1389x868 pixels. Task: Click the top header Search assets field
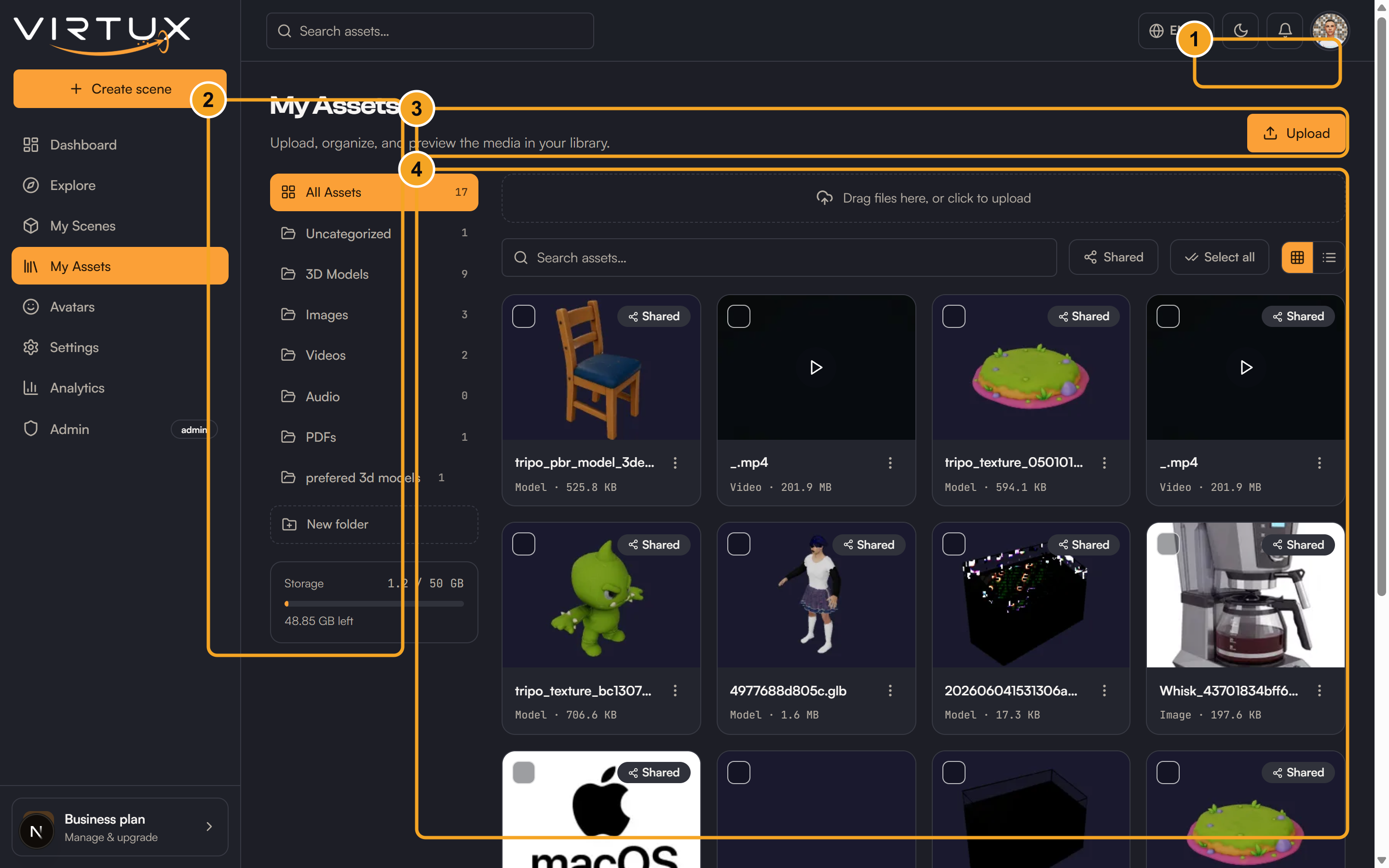[430, 31]
